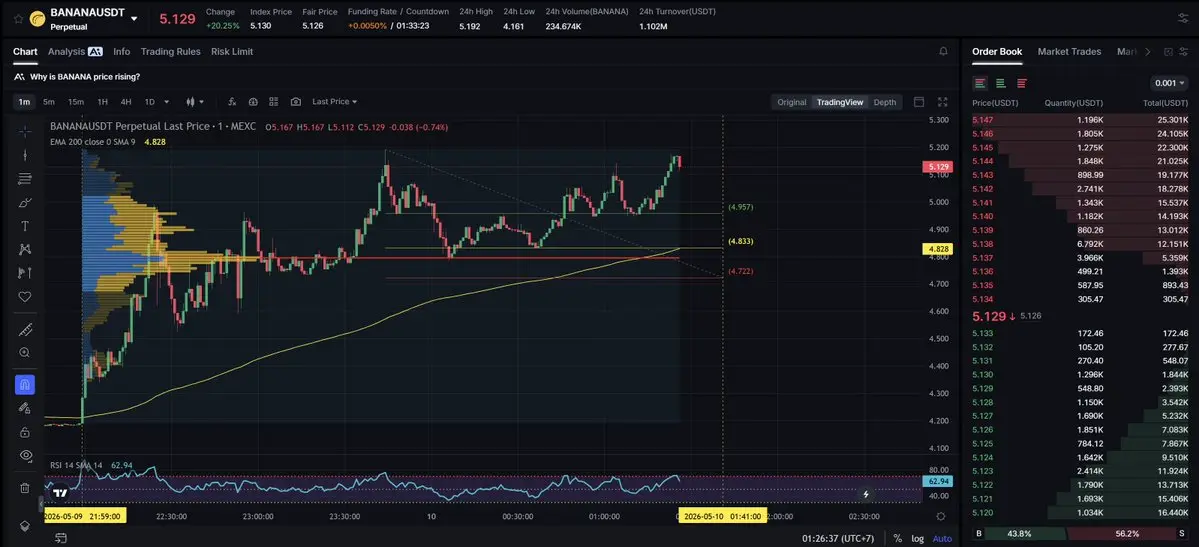Toggle hide all drawings eye icon
The width and height of the screenshot is (1199, 547).
tap(24, 455)
